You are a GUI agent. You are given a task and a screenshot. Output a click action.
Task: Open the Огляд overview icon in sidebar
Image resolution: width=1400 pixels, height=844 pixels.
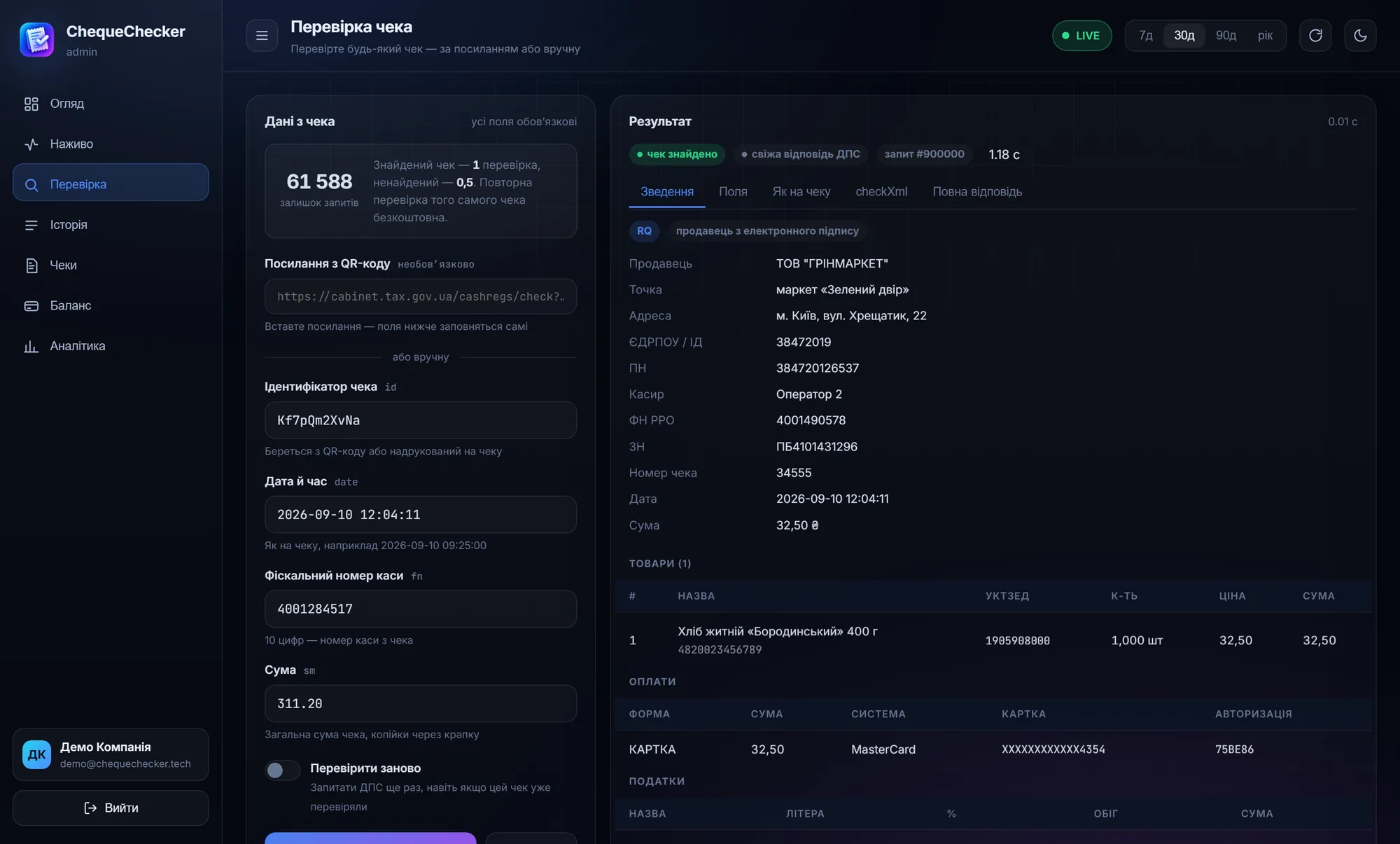click(x=31, y=104)
